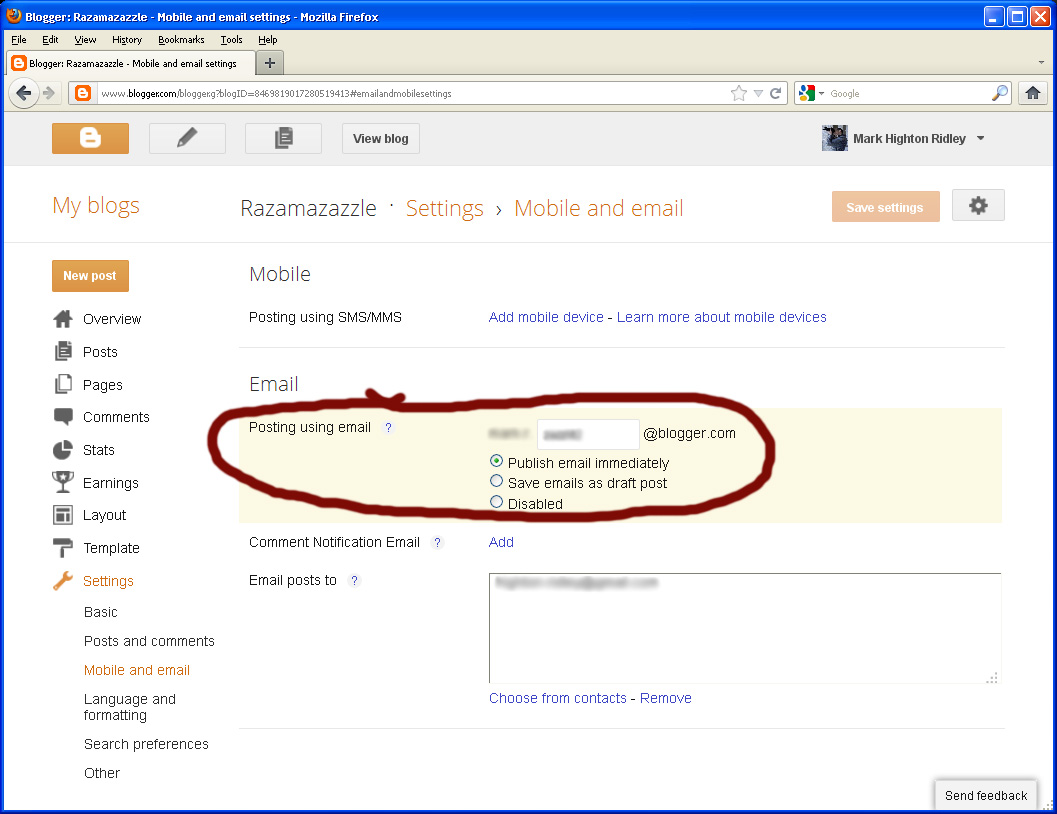
Task: Open Search preferences settings
Action: 146,744
